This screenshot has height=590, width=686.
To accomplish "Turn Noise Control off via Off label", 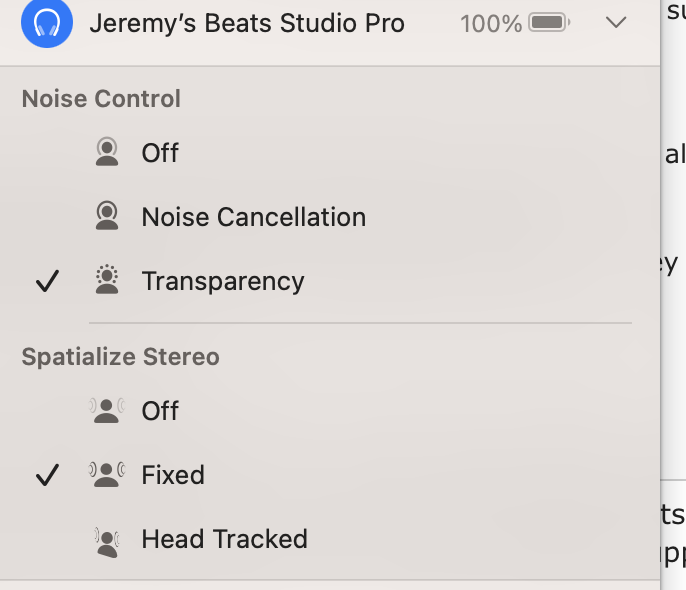I will (160, 153).
